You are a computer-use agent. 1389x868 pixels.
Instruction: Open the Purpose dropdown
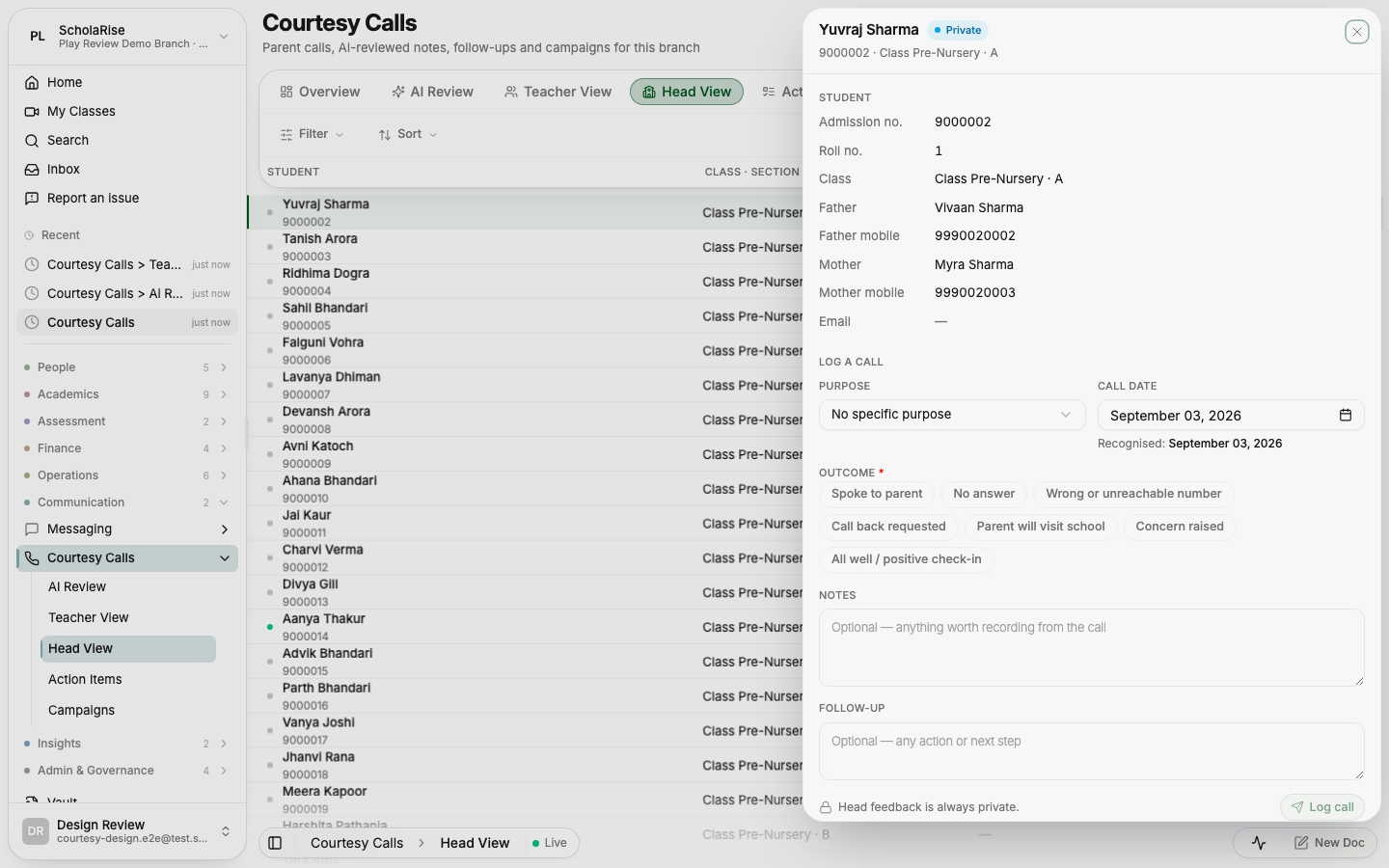click(x=952, y=415)
